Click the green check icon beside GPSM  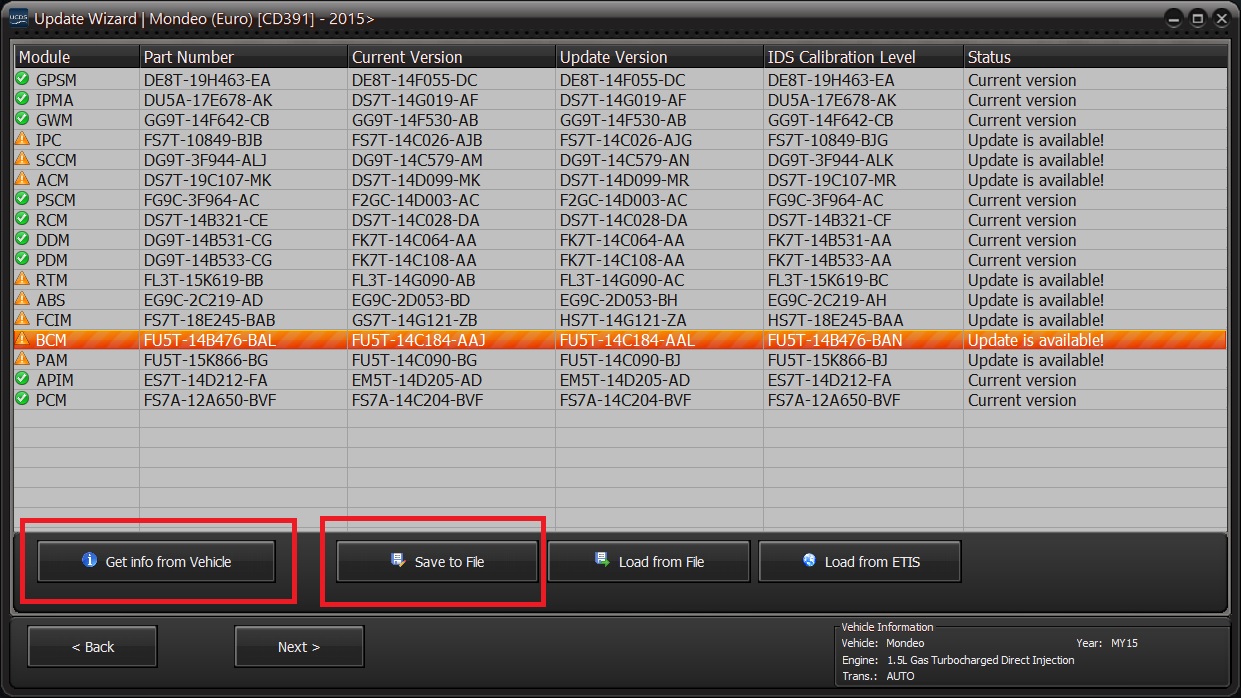22,79
